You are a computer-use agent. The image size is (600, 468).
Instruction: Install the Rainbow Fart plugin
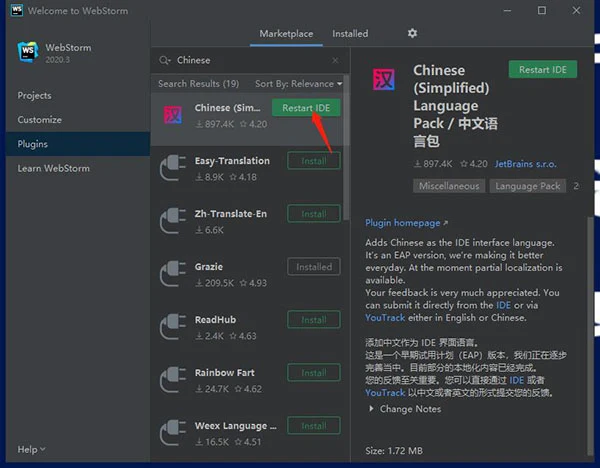[x=314, y=373]
